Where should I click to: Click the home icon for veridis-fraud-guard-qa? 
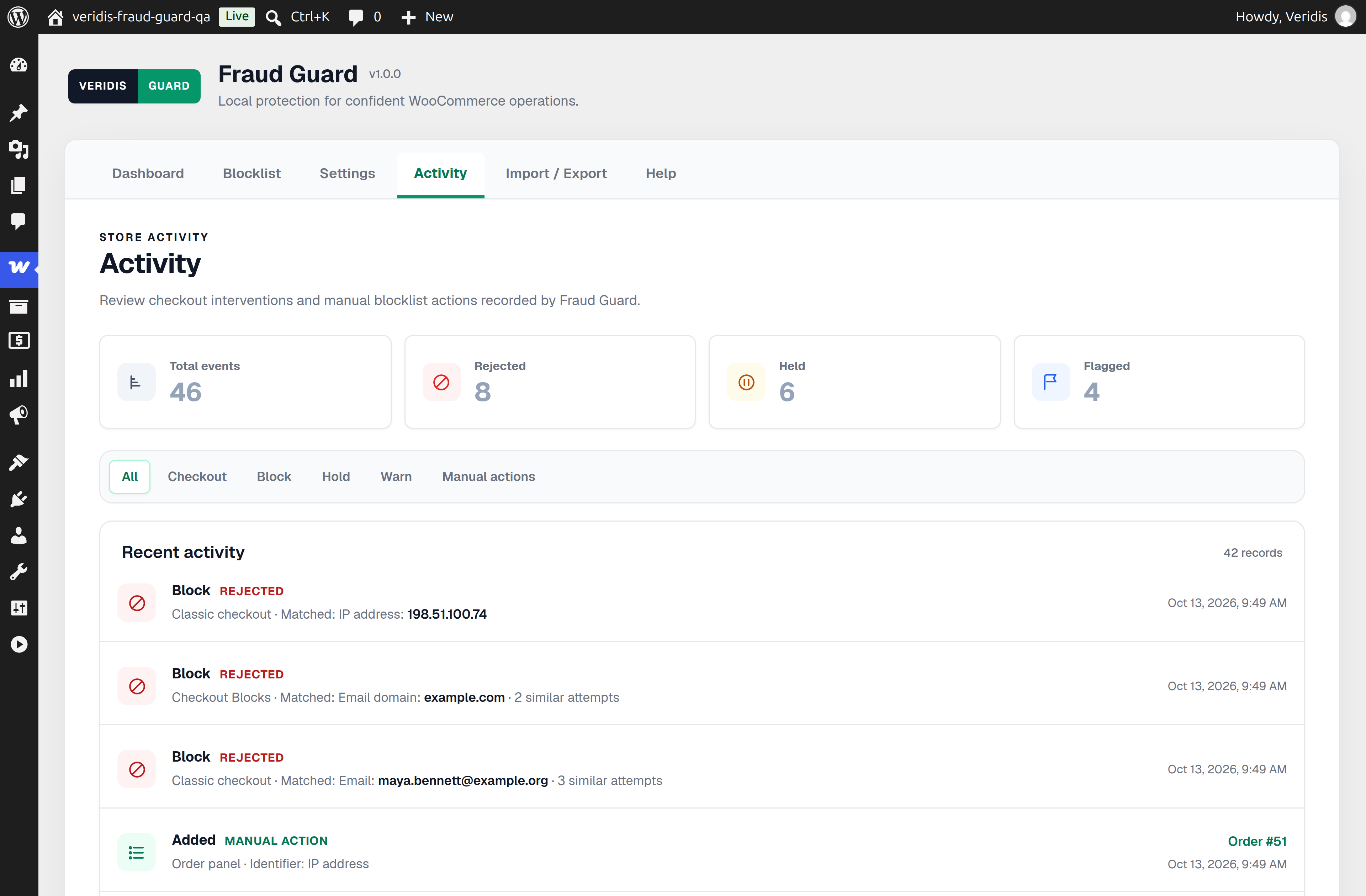(x=55, y=17)
